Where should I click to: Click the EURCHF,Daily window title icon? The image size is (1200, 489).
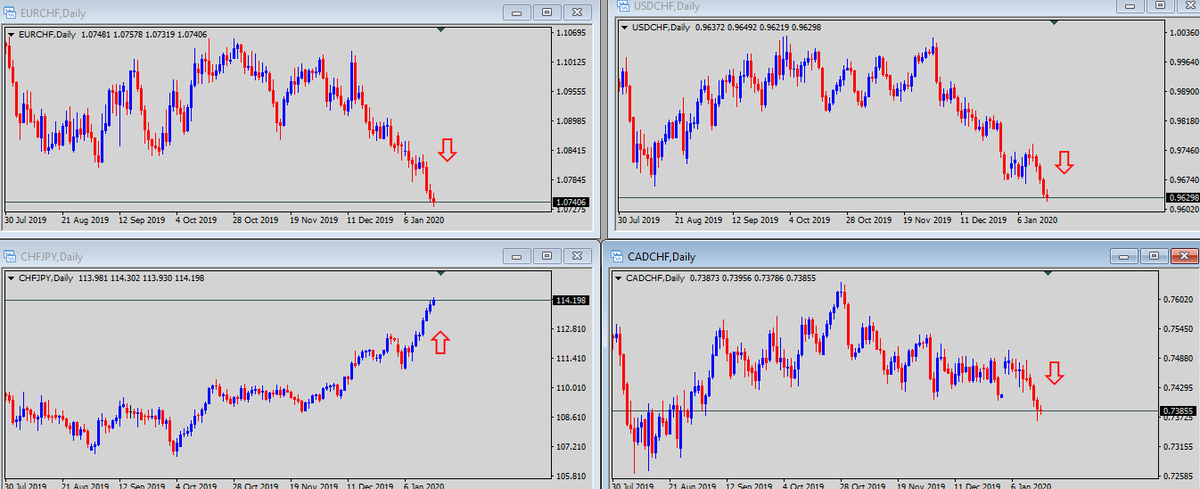(12, 12)
